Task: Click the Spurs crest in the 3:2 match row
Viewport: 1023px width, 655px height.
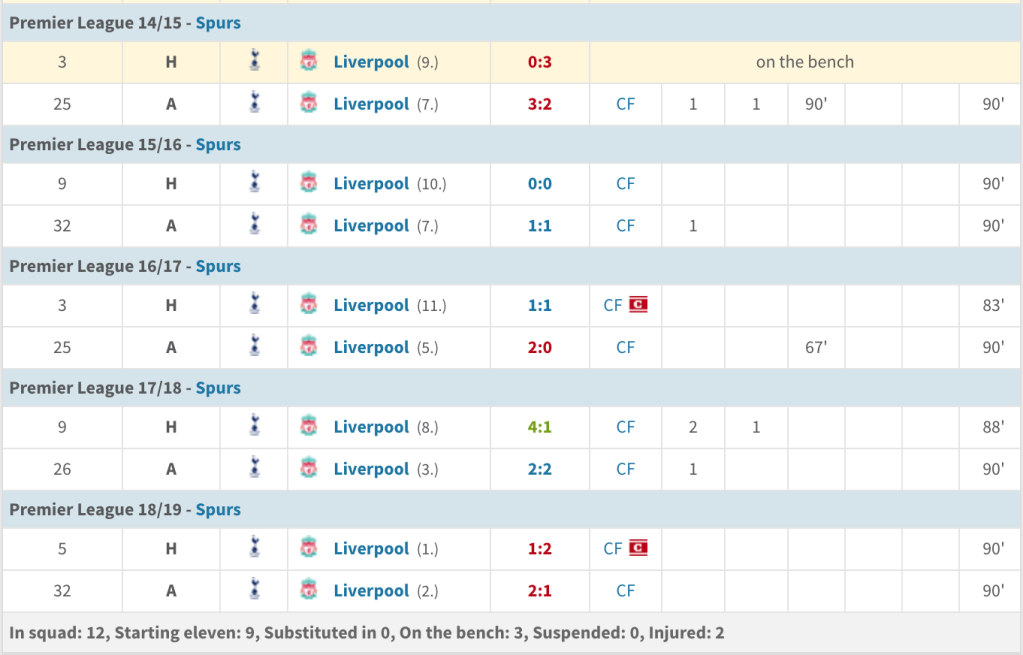Action: coord(255,103)
